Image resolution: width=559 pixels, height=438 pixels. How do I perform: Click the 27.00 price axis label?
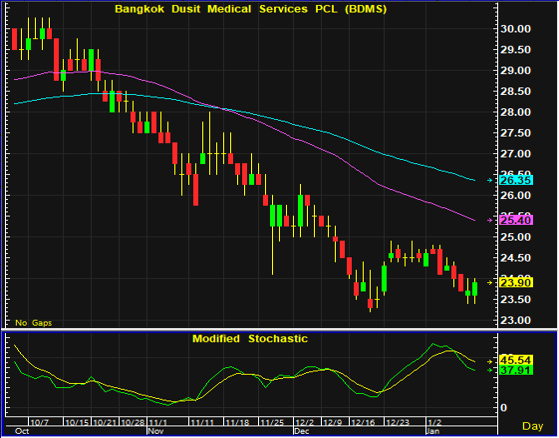coord(516,154)
